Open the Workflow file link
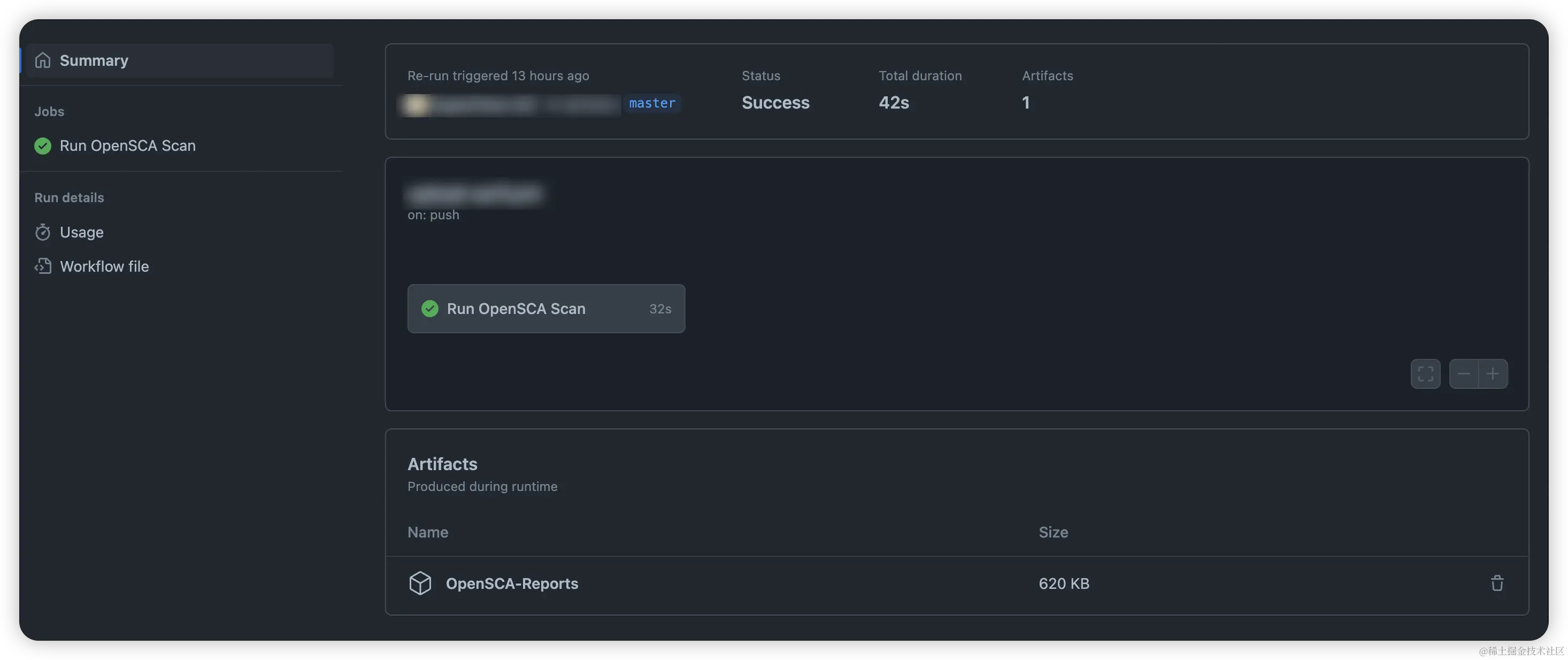 104,267
